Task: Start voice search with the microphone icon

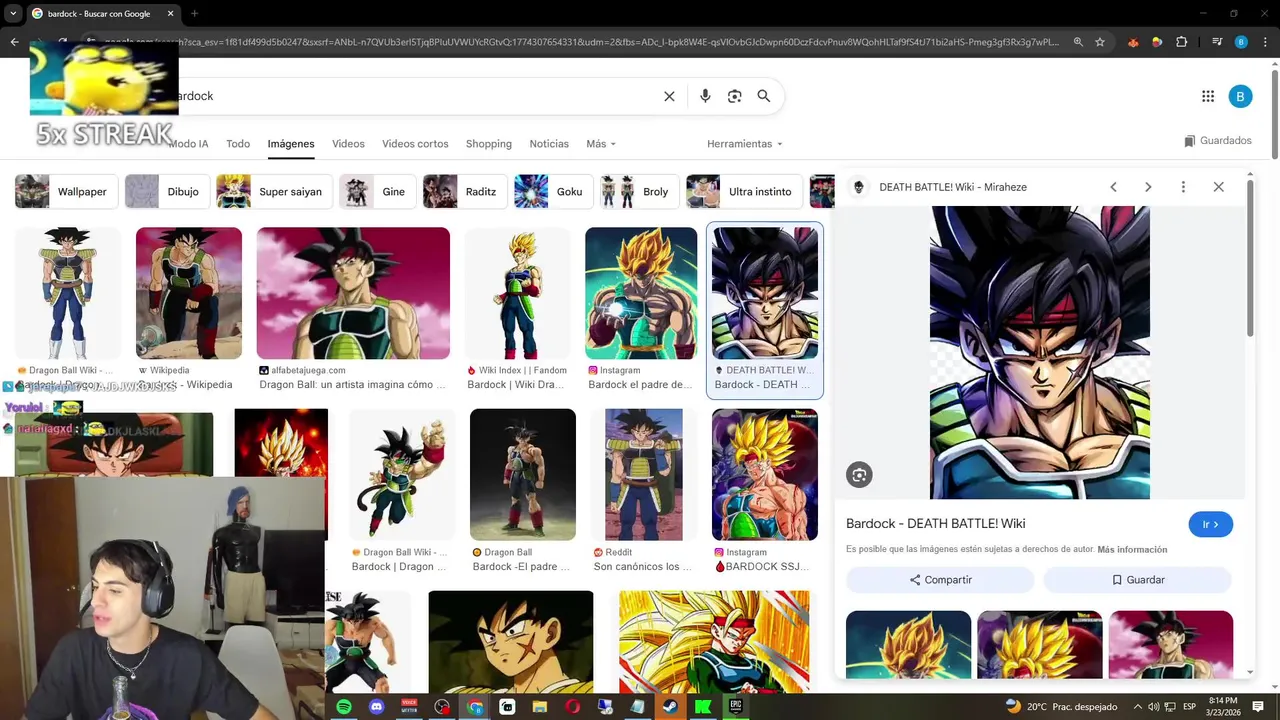Action: click(705, 96)
